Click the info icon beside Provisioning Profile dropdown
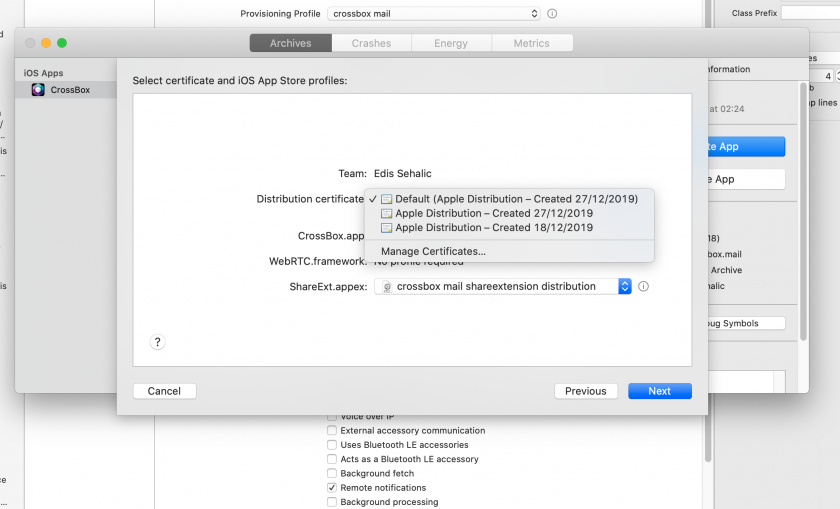This screenshot has height=509, width=840. coord(552,13)
